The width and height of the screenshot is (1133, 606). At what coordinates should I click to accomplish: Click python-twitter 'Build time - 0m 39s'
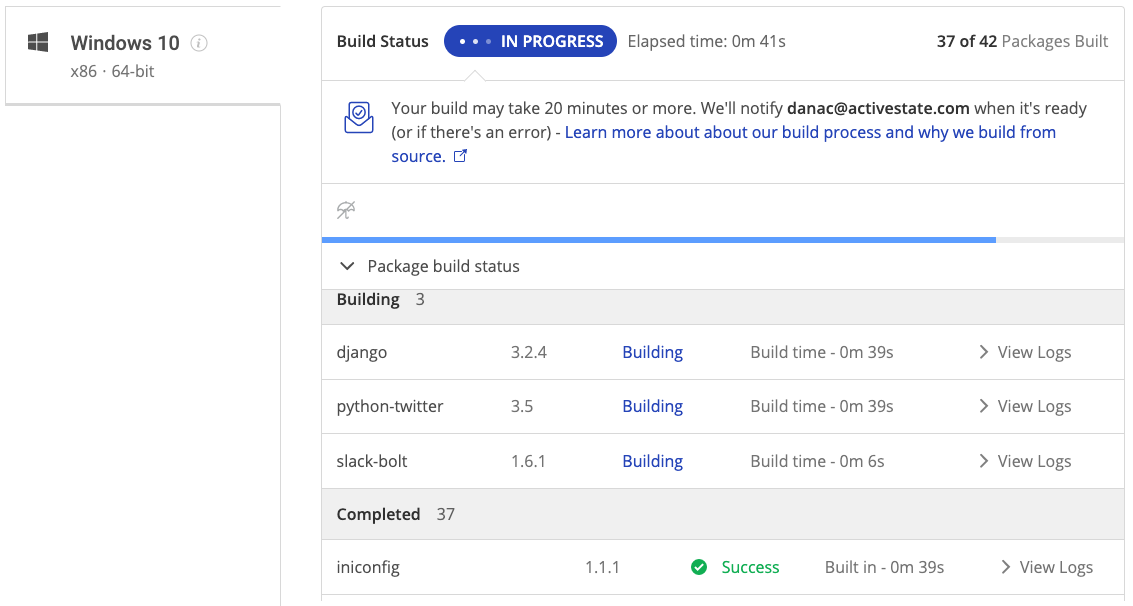pyautogui.click(x=822, y=407)
